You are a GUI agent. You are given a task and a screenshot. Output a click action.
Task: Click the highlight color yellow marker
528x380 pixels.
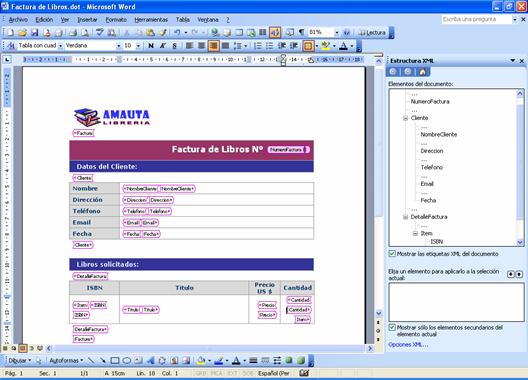pos(325,45)
